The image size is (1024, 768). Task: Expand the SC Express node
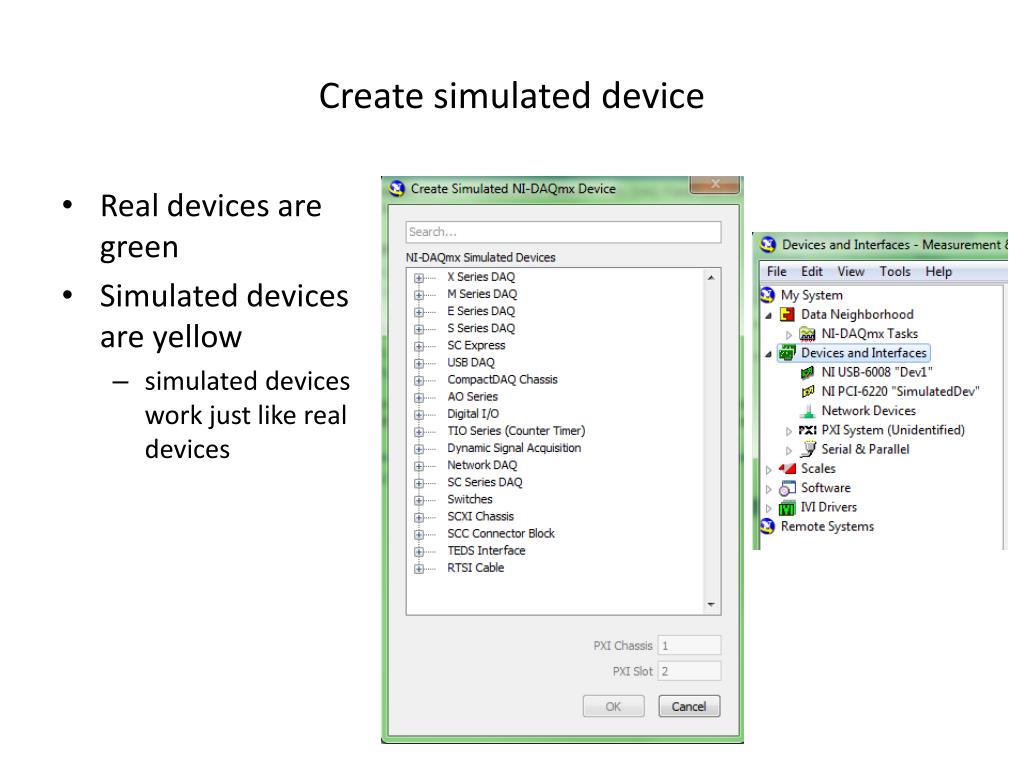(x=419, y=346)
